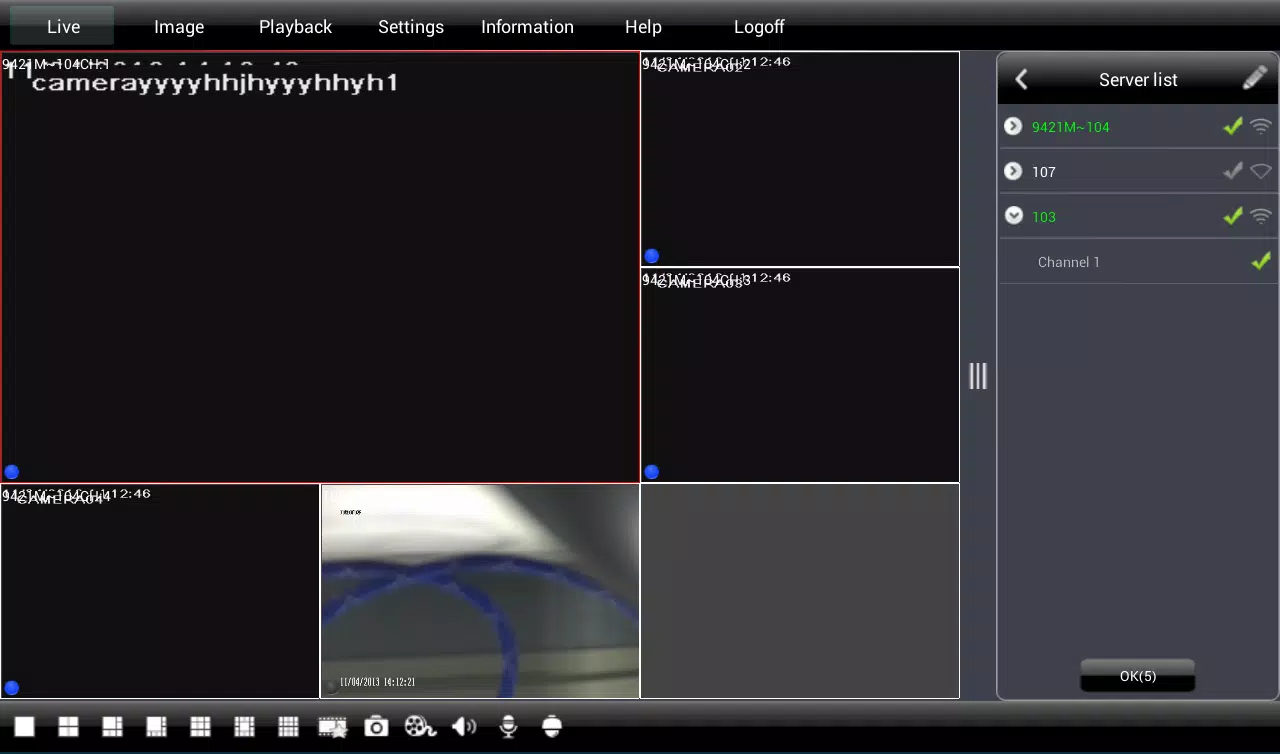Select the CAMERA04 video pane

(x=160, y=591)
